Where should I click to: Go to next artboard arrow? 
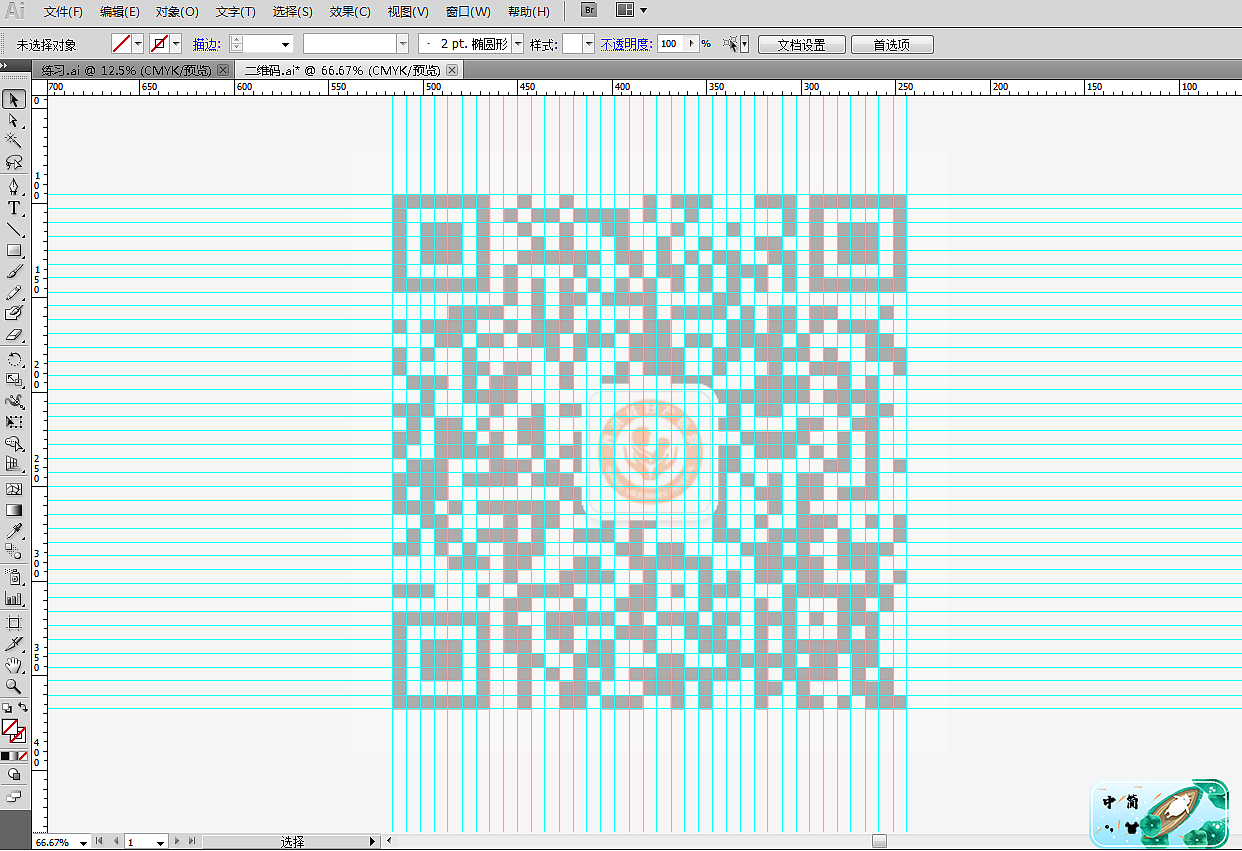click(x=178, y=843)
